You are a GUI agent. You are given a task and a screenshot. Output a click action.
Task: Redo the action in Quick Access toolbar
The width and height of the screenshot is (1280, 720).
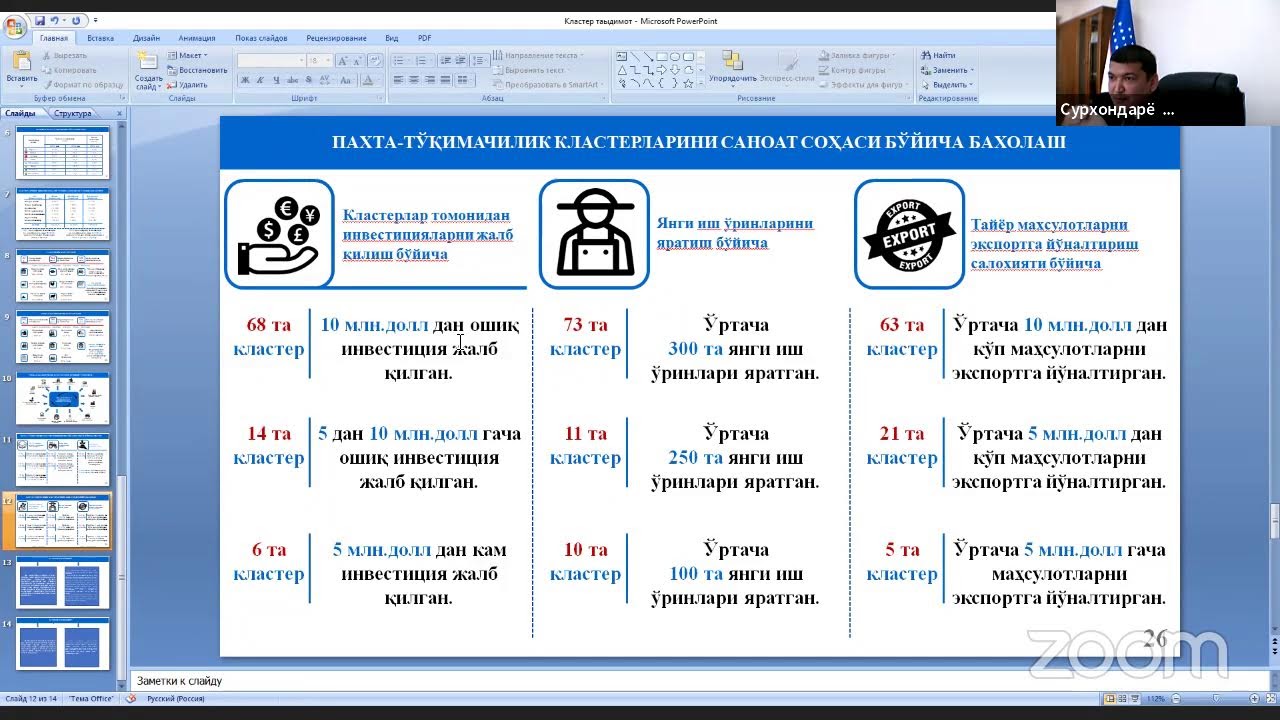click(75, 20)
